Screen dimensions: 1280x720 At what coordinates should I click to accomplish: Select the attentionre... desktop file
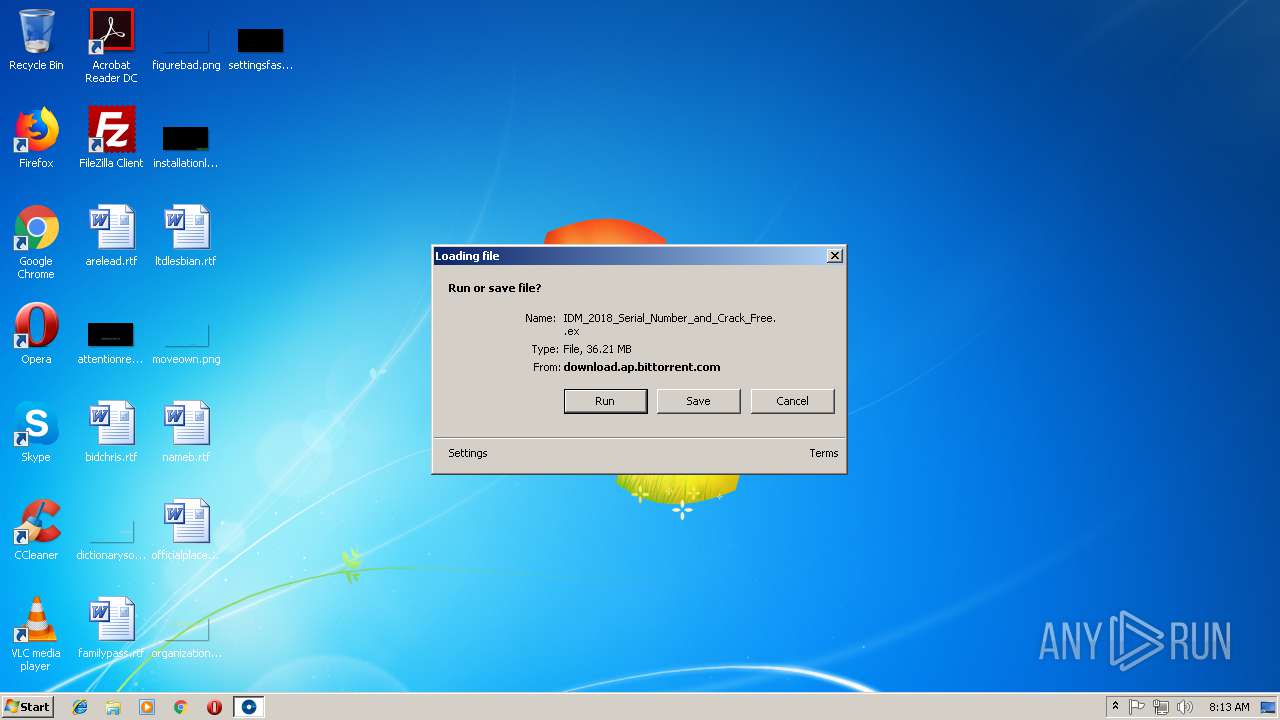(x=111, y=344)
